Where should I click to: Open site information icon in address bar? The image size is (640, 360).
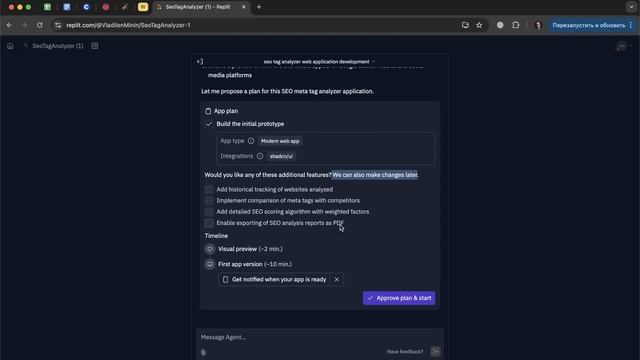(x=58, y=25)
